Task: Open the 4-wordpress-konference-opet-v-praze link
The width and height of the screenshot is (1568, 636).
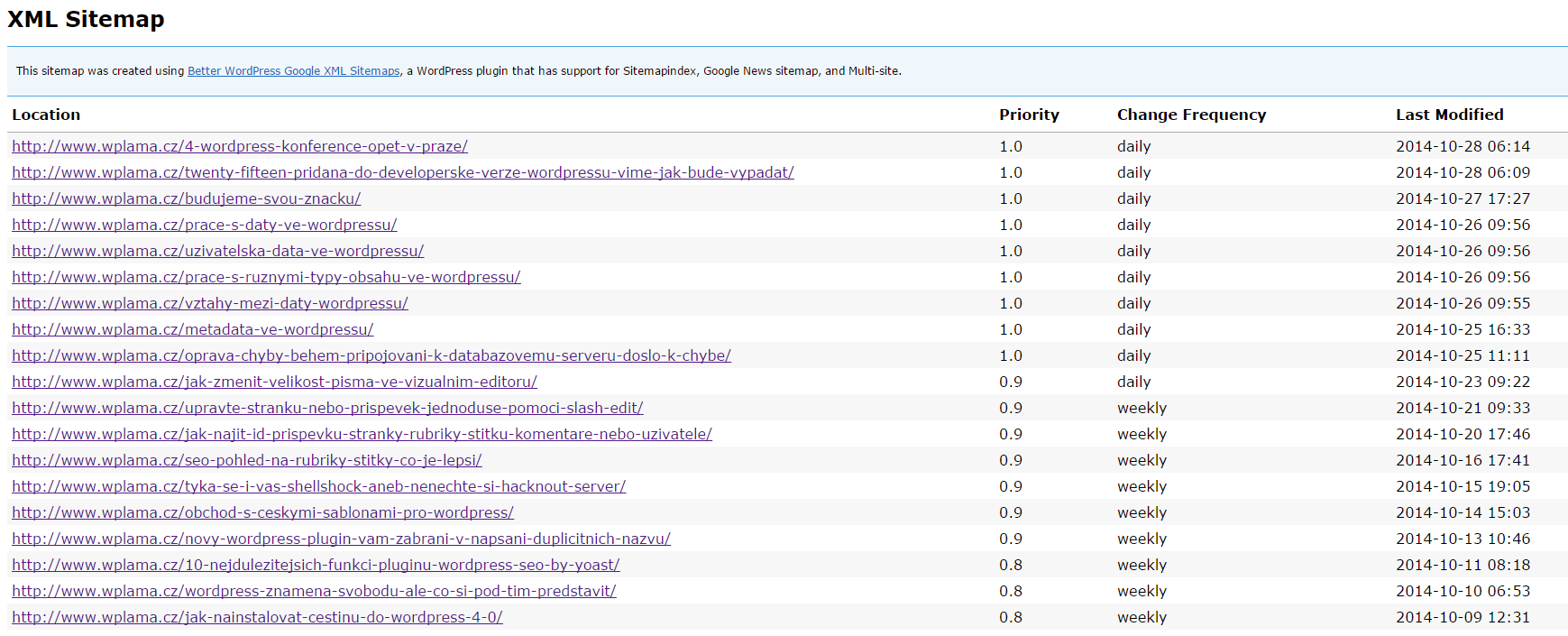Action: click(x=240, y=146)
